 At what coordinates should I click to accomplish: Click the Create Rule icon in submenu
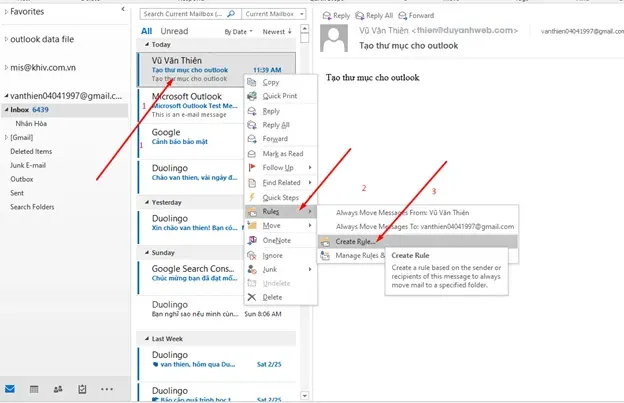point(325,241)
